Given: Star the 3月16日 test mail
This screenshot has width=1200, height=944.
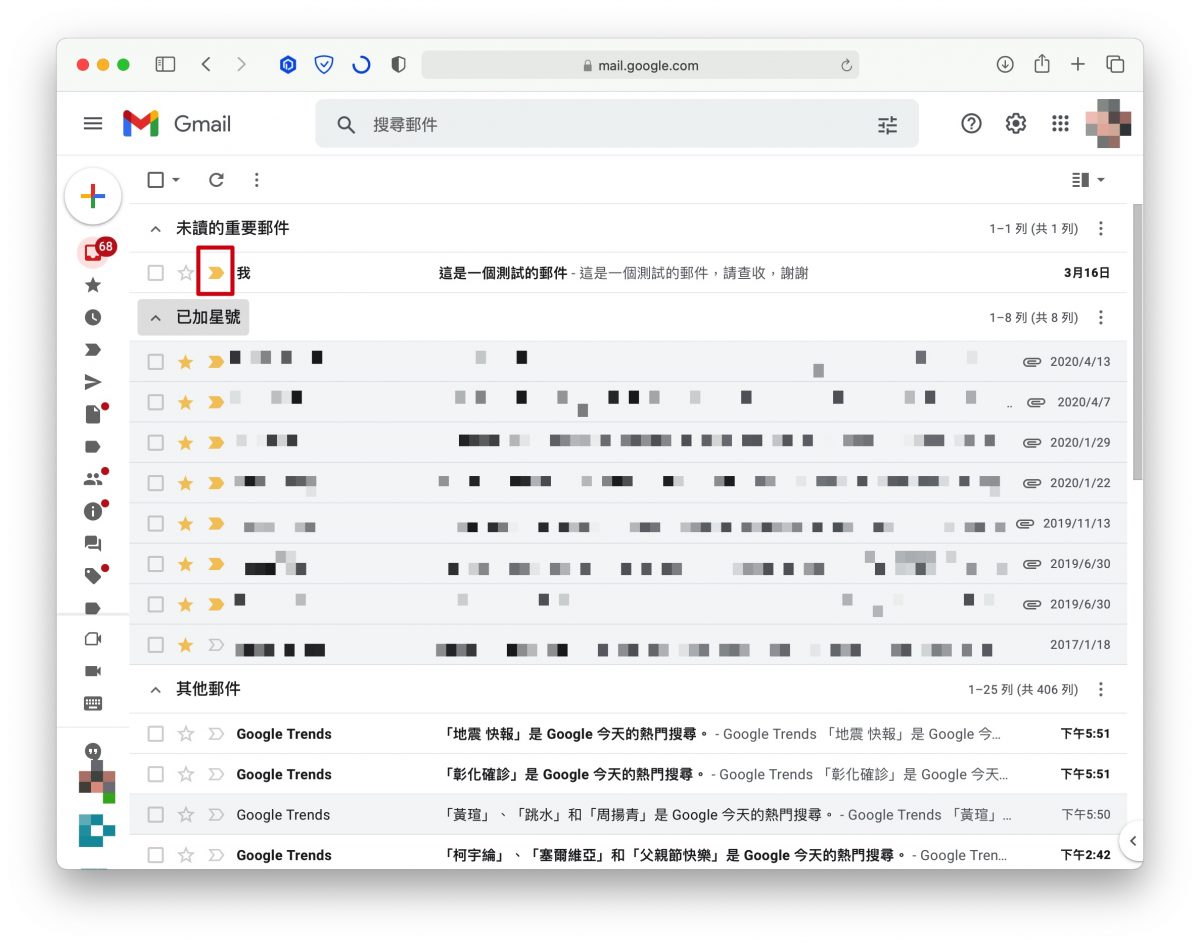Looking at the screenshot, I should click(185, 273).
